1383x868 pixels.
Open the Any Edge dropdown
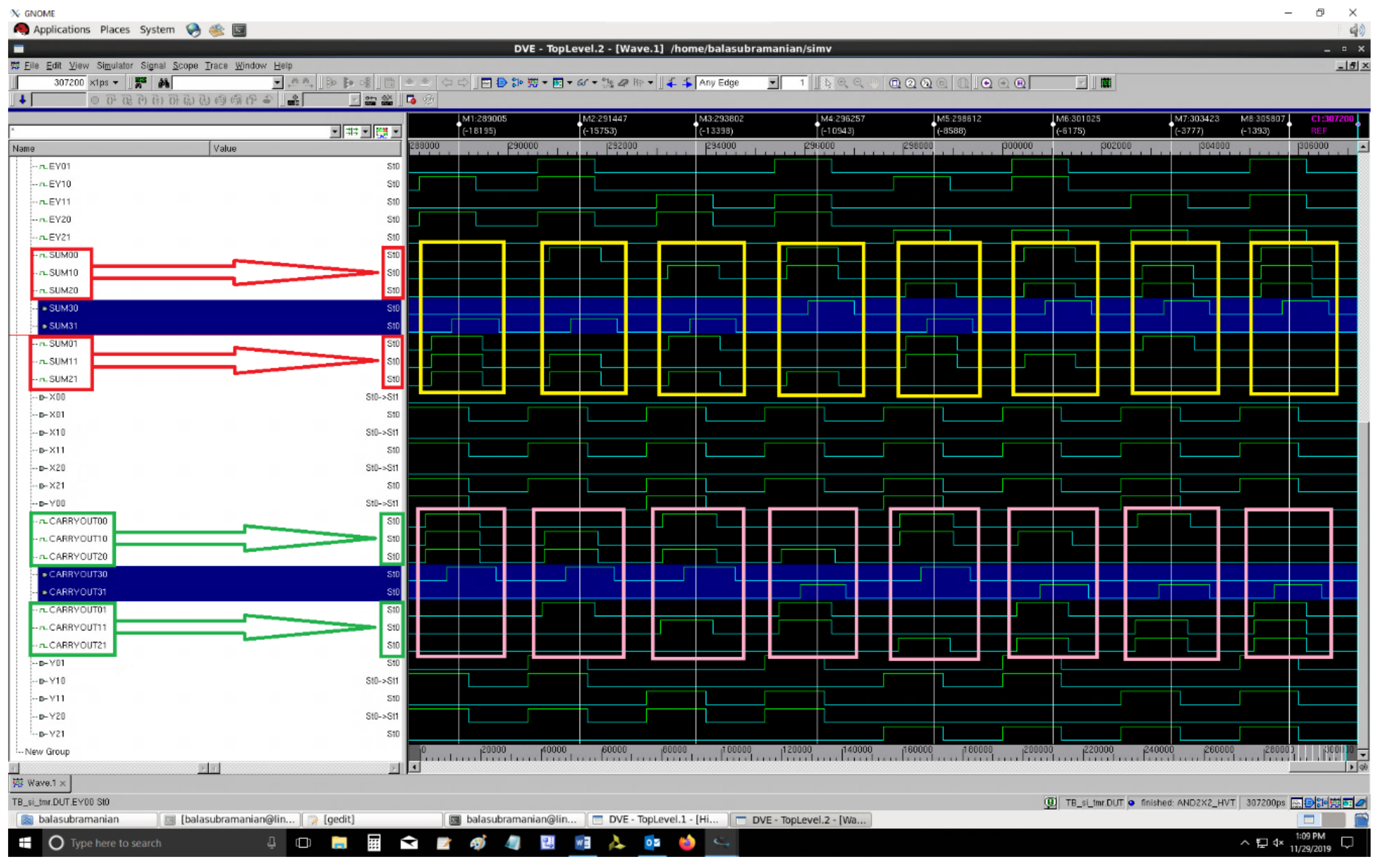772,83
